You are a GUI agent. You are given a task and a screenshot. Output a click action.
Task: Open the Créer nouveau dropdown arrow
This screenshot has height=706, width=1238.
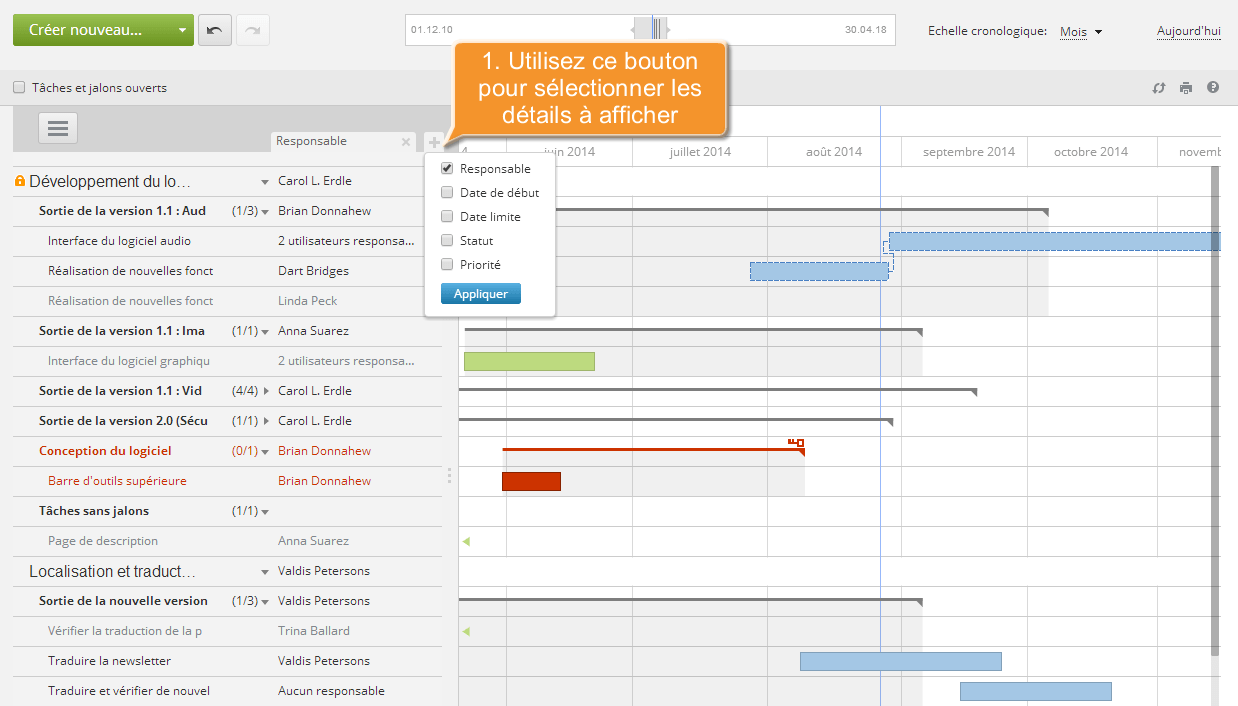(182, 30)
